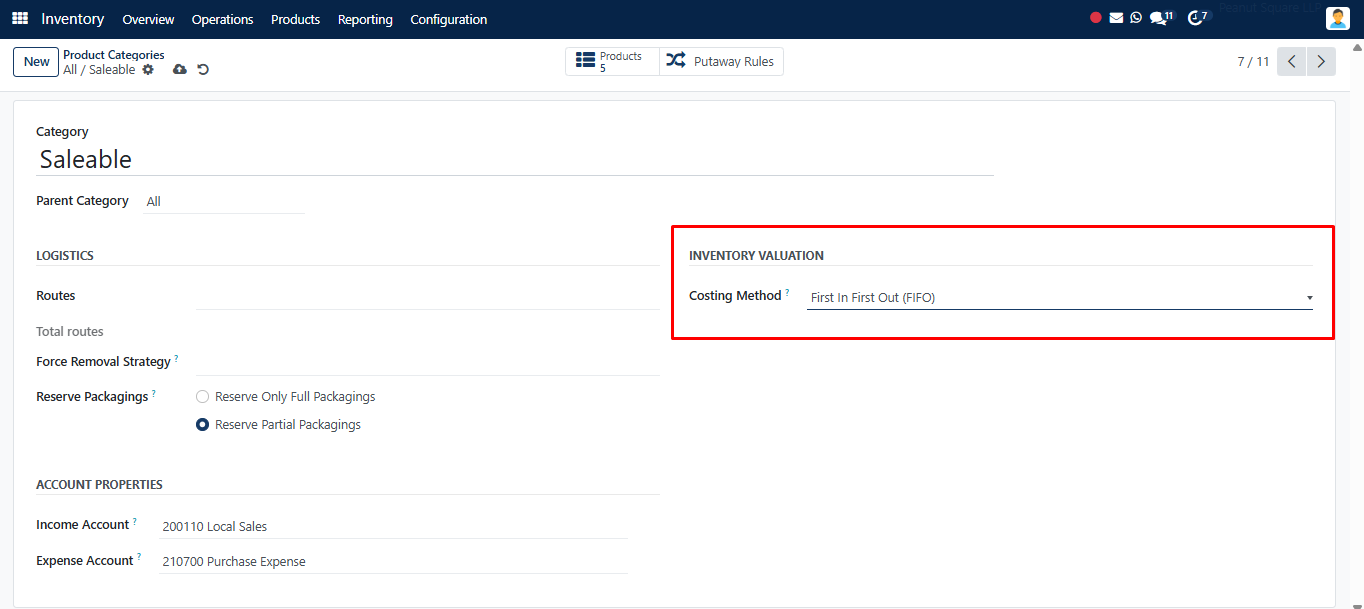Image resolution: width=1364 pixels, height=609 pixels.
Task: Open the Products menu
Action: point(295,19)
